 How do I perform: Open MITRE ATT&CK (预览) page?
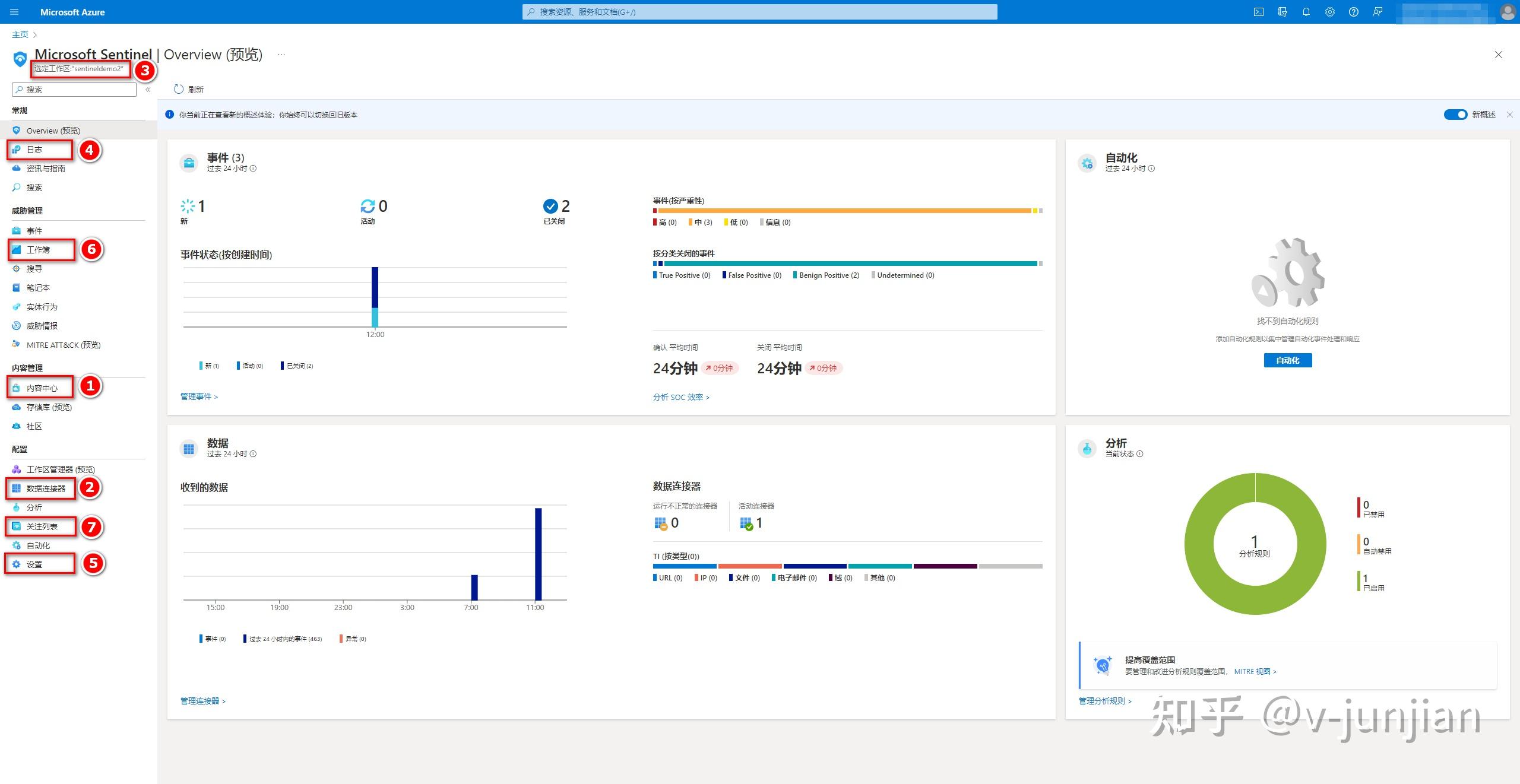pyautogui.click(x=64, y=344)
